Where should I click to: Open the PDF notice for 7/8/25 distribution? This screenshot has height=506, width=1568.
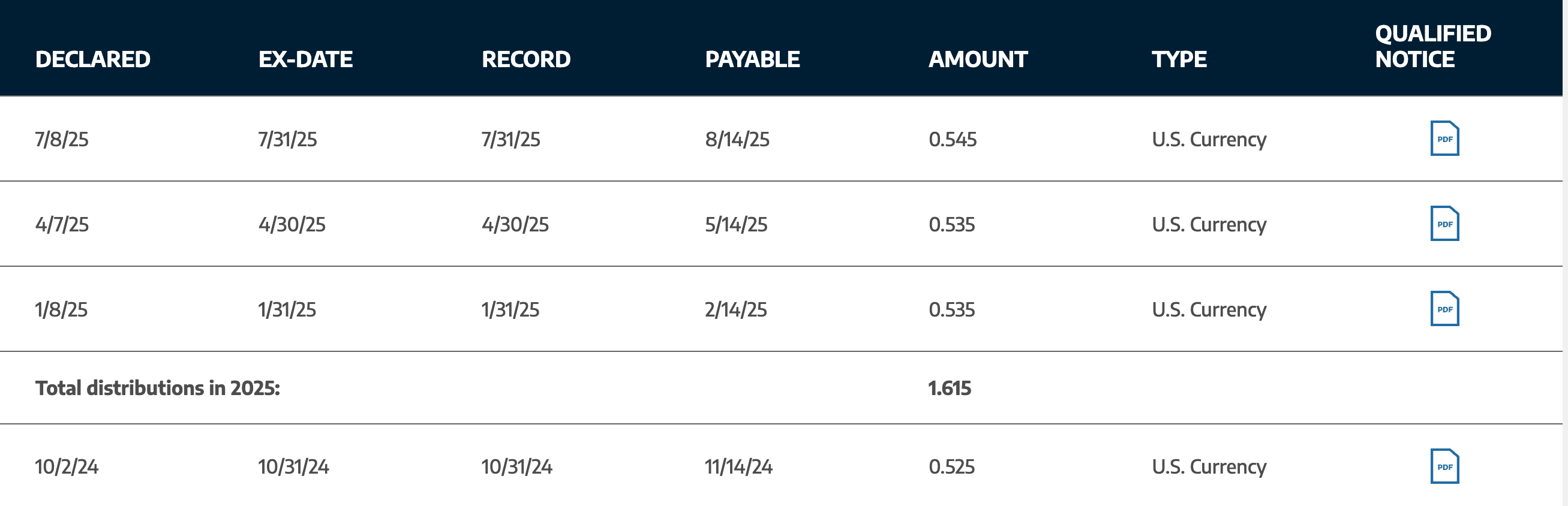(x=1444, y=138)
